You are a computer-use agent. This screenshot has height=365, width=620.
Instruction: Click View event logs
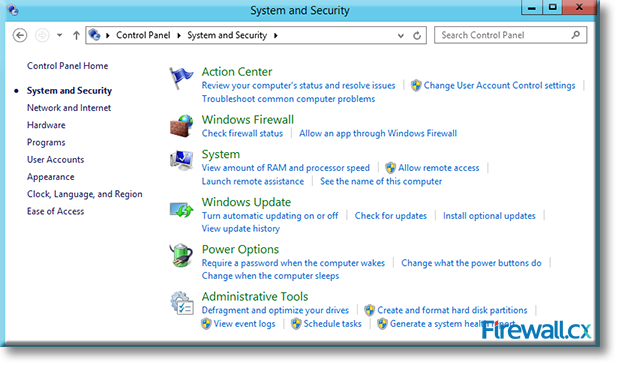[x=244, y=323]
